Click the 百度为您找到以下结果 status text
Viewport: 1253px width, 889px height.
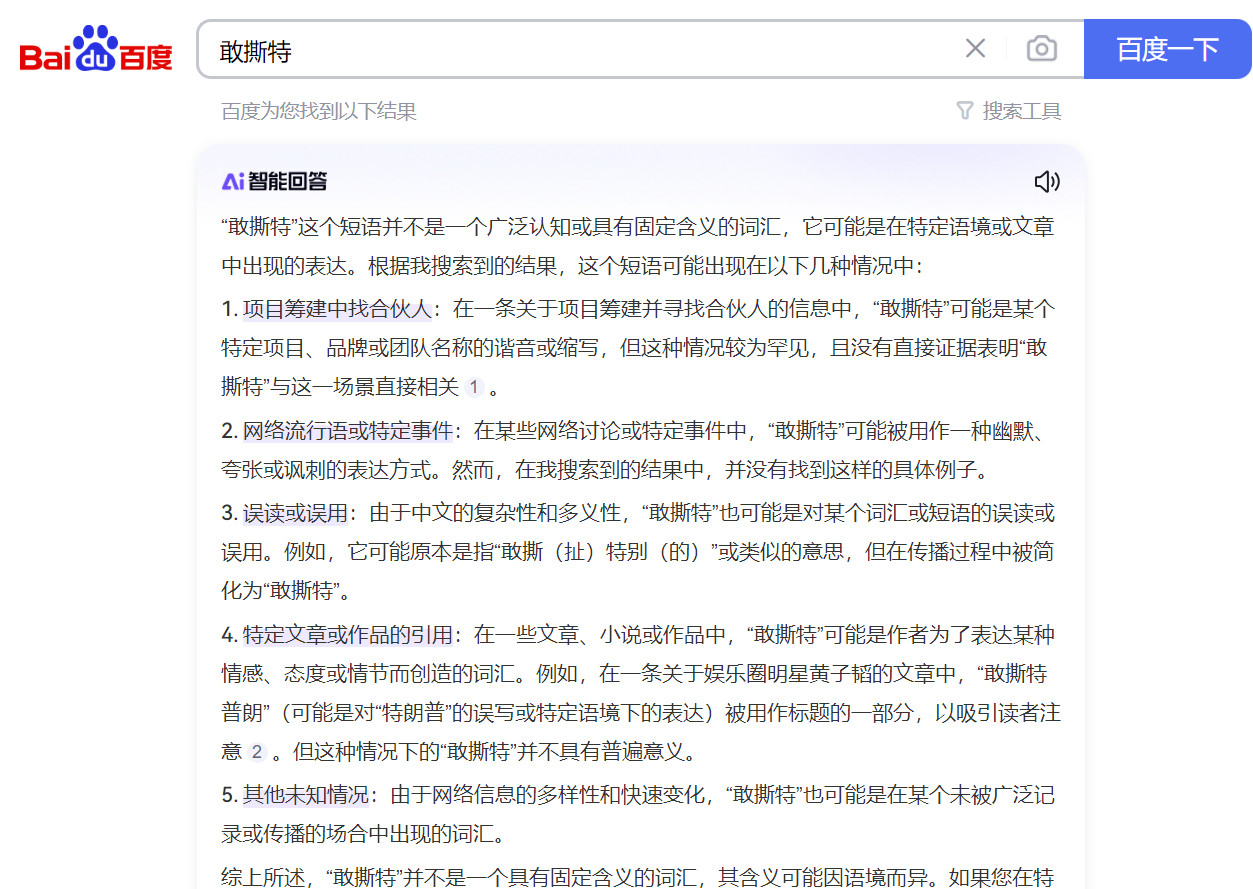pyautogui.click(x=318, y=111)
